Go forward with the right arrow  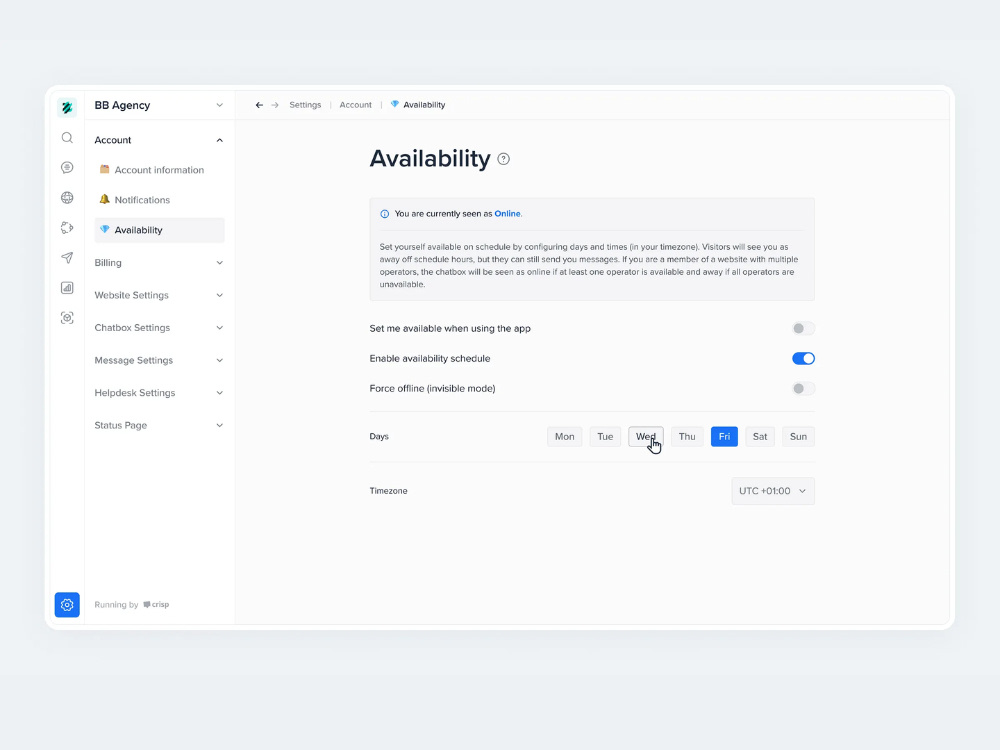tap(275, 105)
